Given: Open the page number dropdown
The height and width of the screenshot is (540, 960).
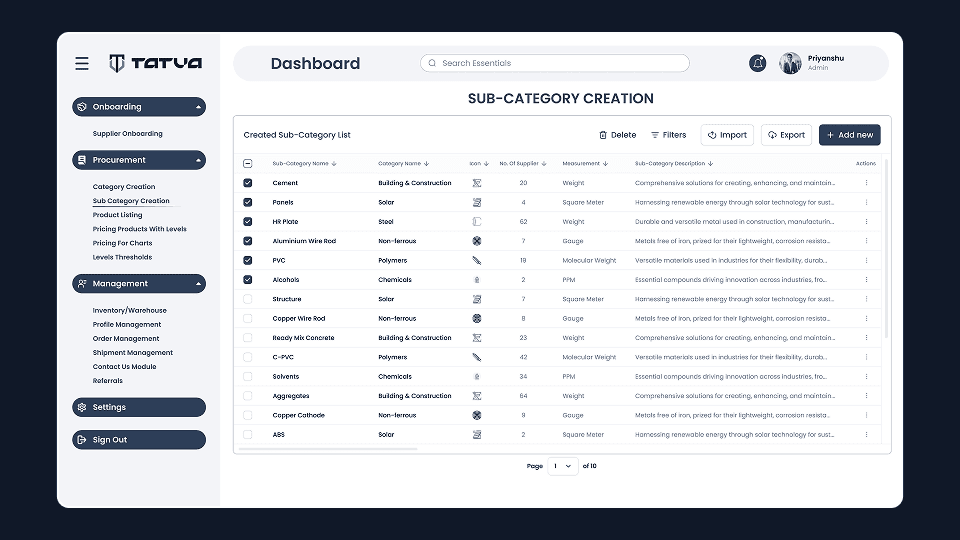Looking at the screenshot, I should coord(563,466).
